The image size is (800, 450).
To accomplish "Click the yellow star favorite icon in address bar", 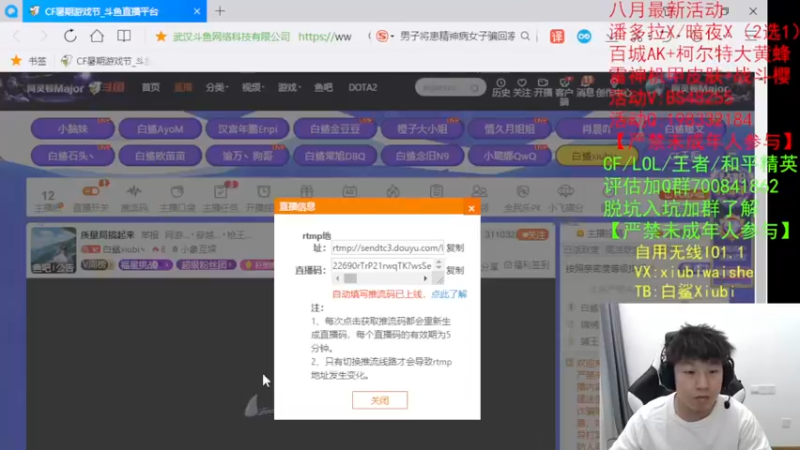I will 161,36.
